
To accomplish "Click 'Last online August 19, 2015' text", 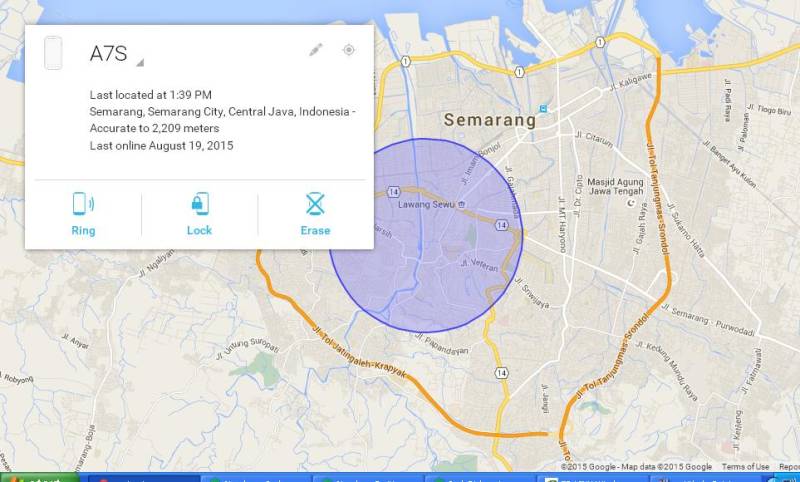I will (x=161, y=145).
